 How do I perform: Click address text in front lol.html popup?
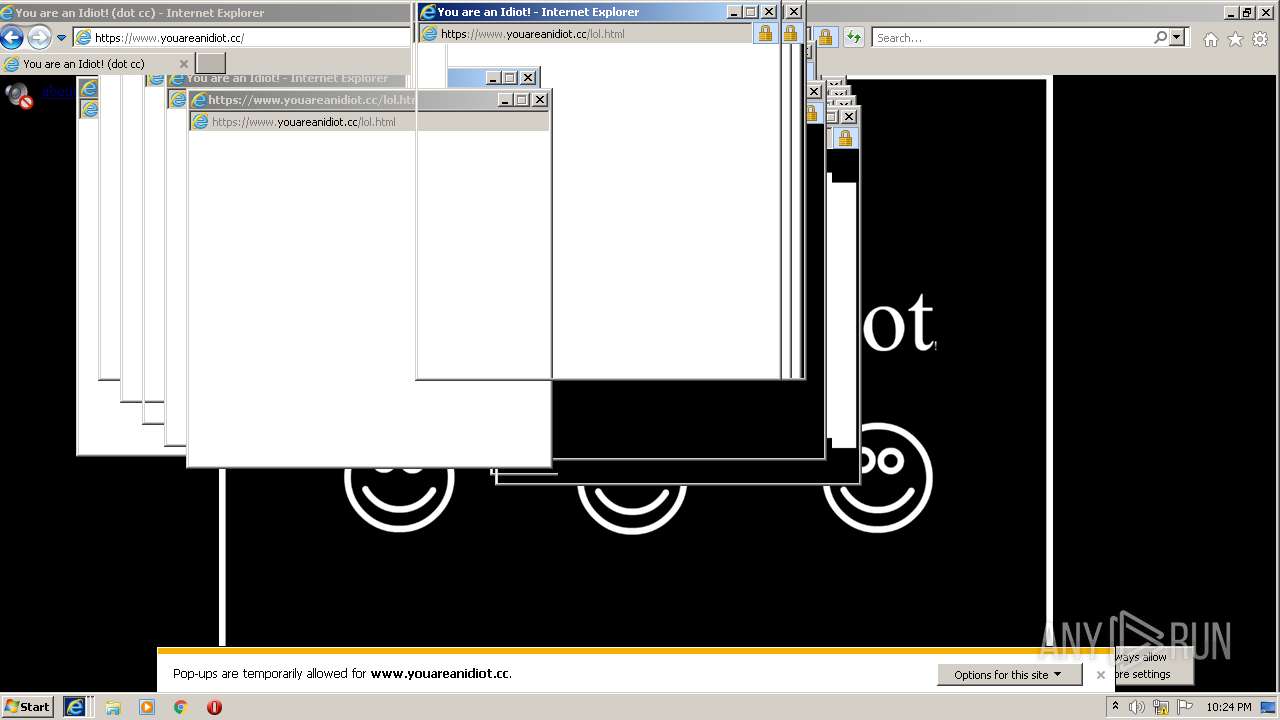(304, 122)
